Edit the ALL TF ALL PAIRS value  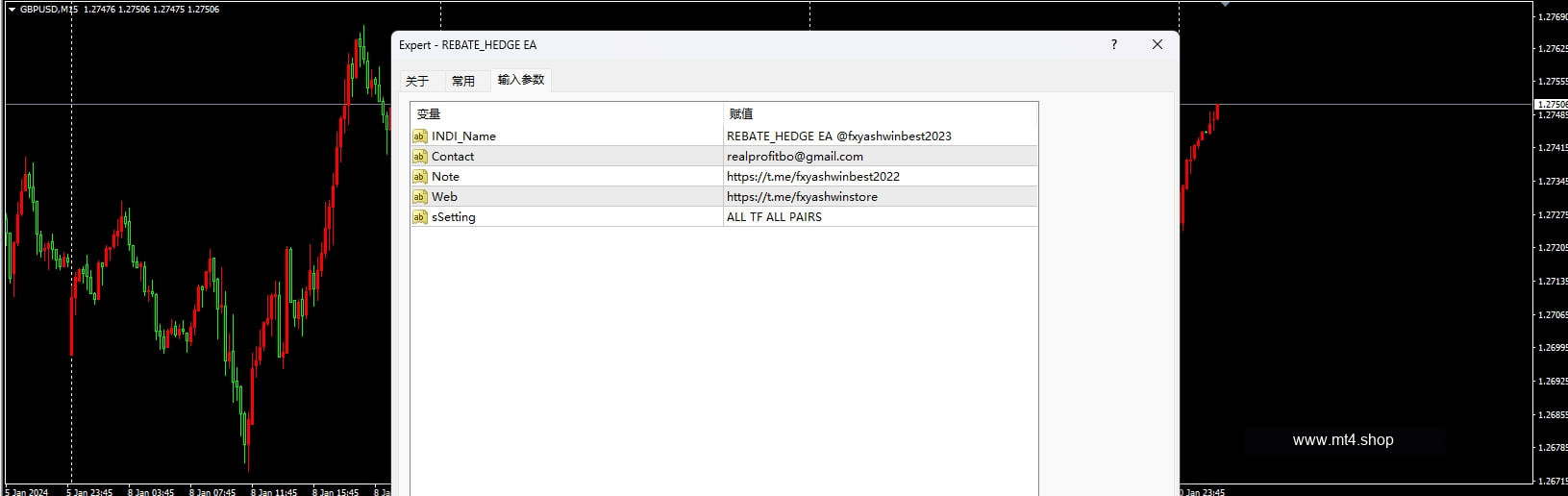pos(880,217)
